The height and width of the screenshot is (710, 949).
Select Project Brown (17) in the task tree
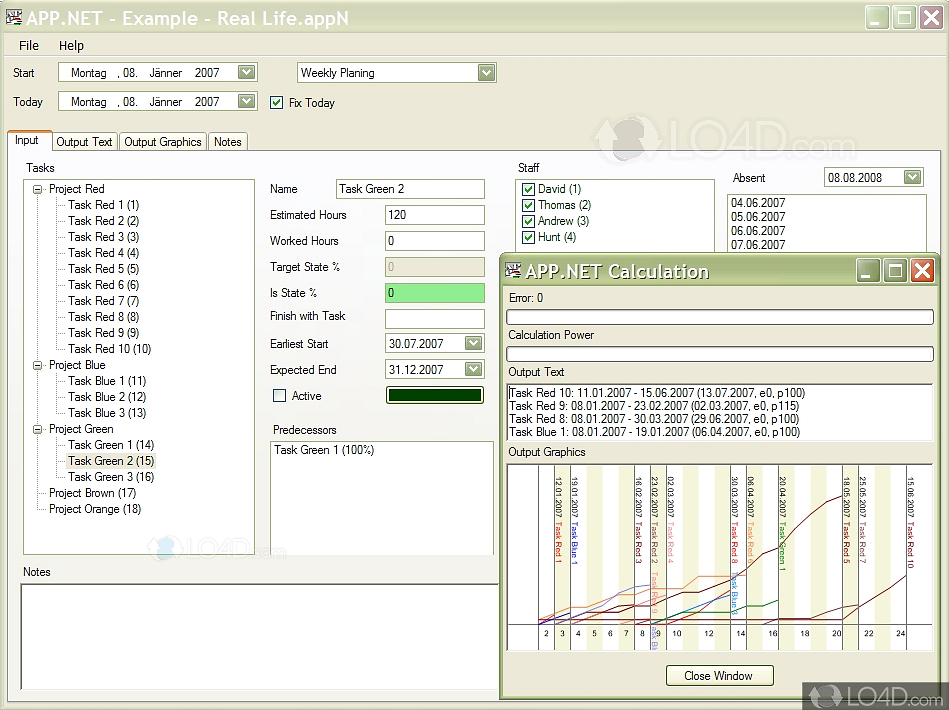tap(91, 493)
